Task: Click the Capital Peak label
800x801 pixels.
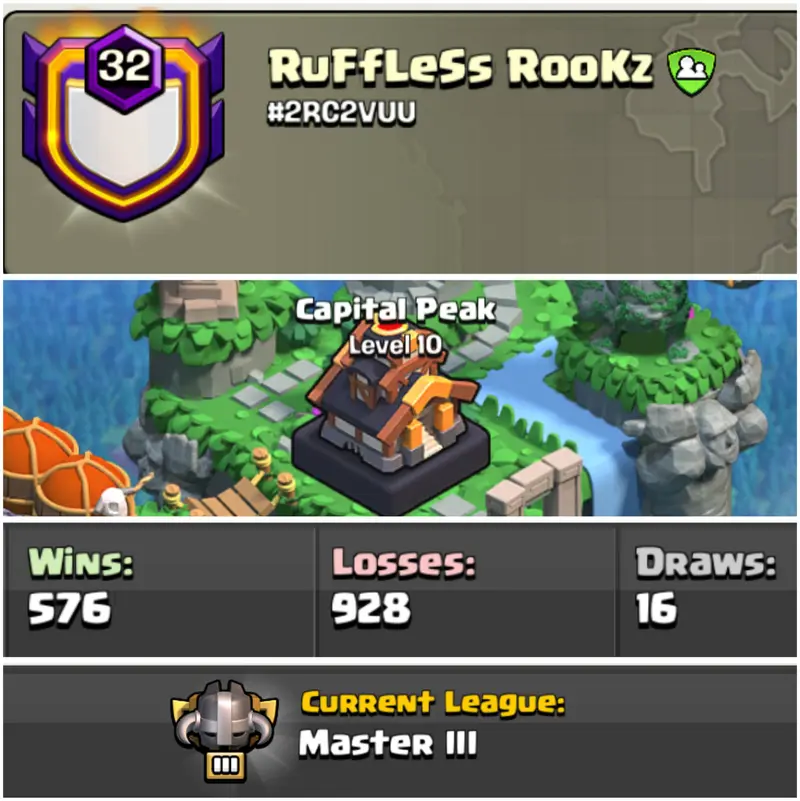Action: click(x=396, y=310)
